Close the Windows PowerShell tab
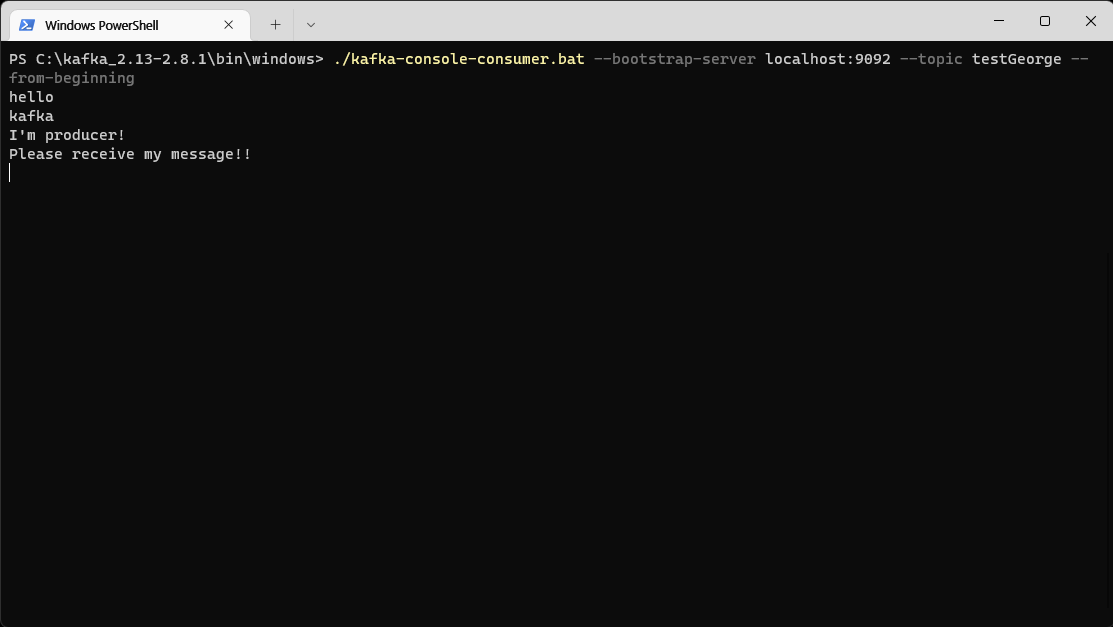The width and height of the screenshot is (1113, 627). coord(229,25)
